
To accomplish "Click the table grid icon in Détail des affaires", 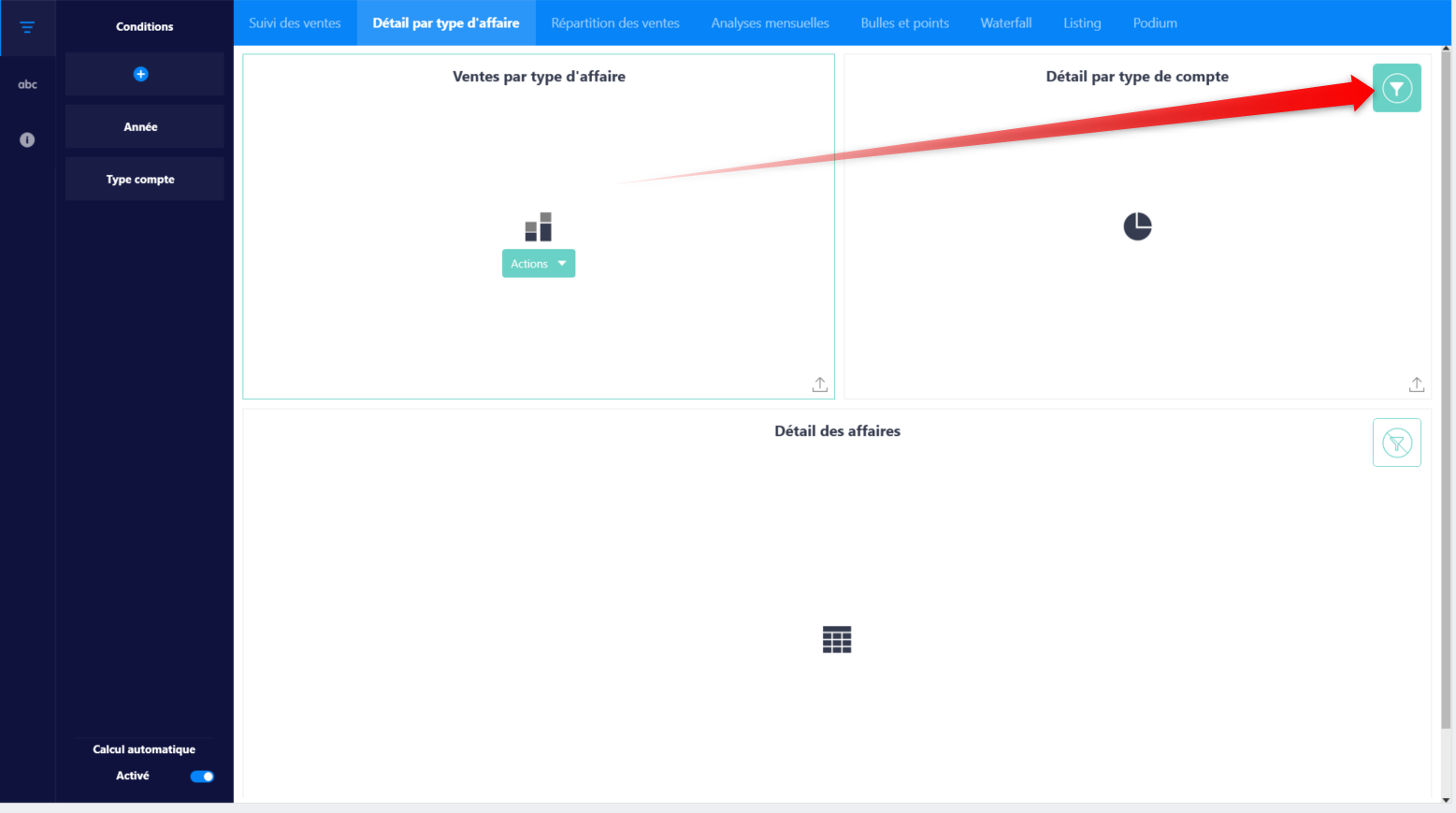I will [x=837, y=640].
